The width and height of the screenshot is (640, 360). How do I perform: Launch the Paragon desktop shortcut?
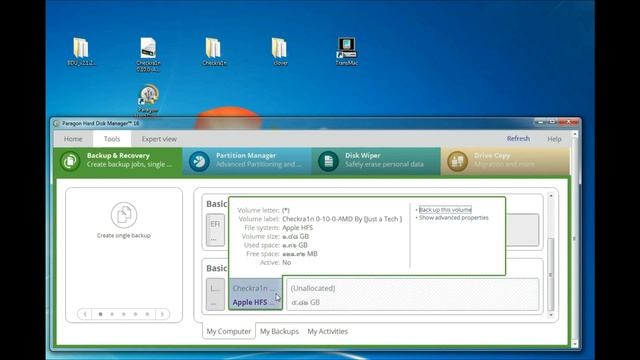tap(148, 100)
